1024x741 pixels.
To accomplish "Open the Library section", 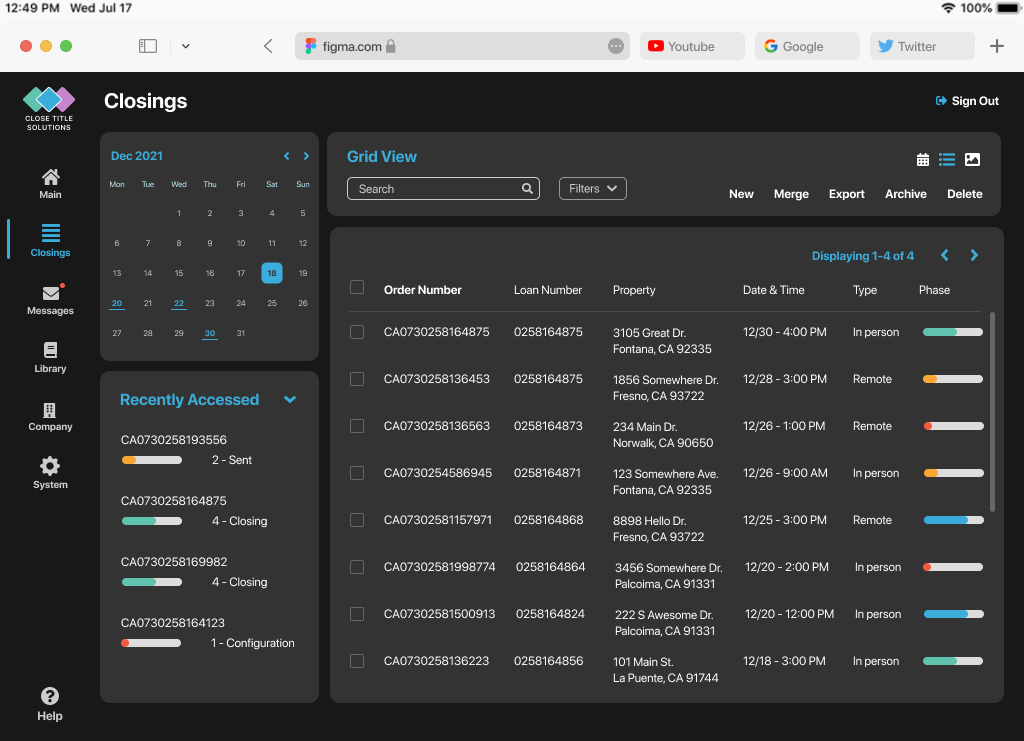I will coord(50,357).
